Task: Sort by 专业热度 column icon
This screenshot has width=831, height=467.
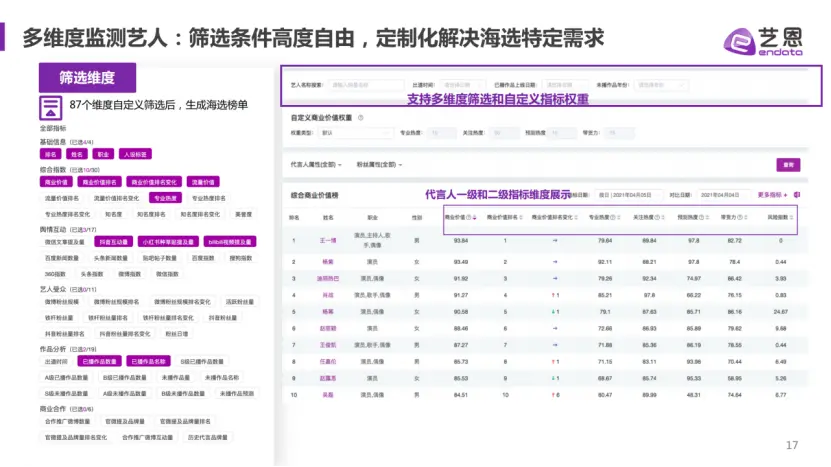Action: click(x=619, y=217)
